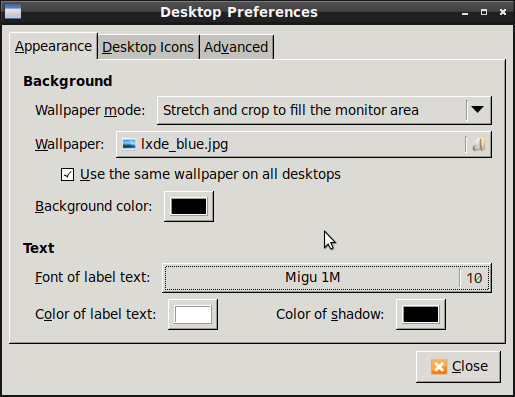Viewport: 515px width, 397px height.
Task: Click the window menu icon in title bar
Action: [x=13, y=12]
